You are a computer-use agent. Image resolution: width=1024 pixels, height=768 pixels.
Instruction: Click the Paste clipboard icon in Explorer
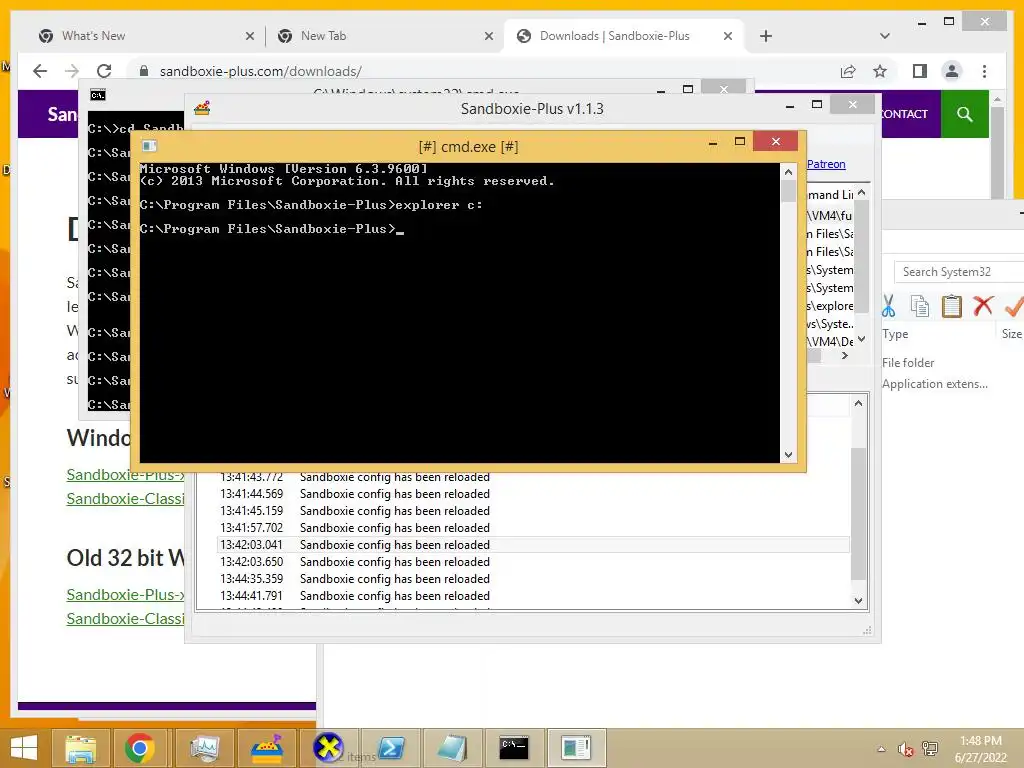click(952, 306)
